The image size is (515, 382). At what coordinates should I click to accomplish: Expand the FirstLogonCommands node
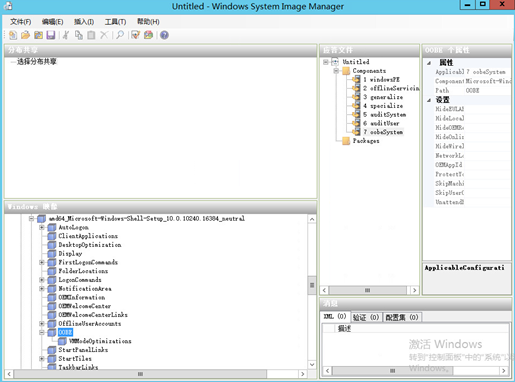(42, 262)
